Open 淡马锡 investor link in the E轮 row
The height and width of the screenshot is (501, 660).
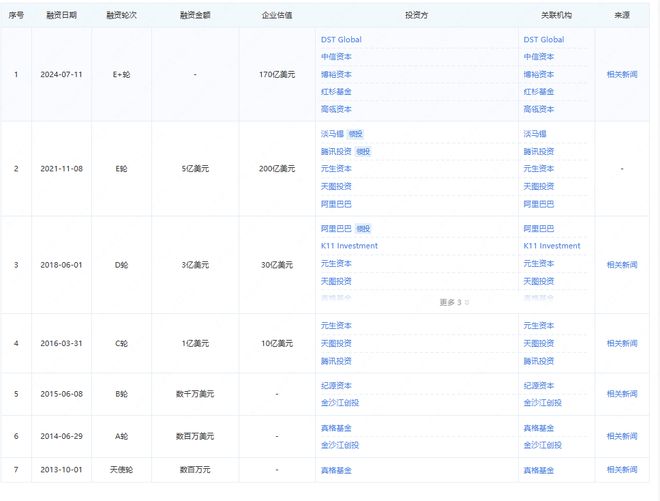(x=332, y=134)
